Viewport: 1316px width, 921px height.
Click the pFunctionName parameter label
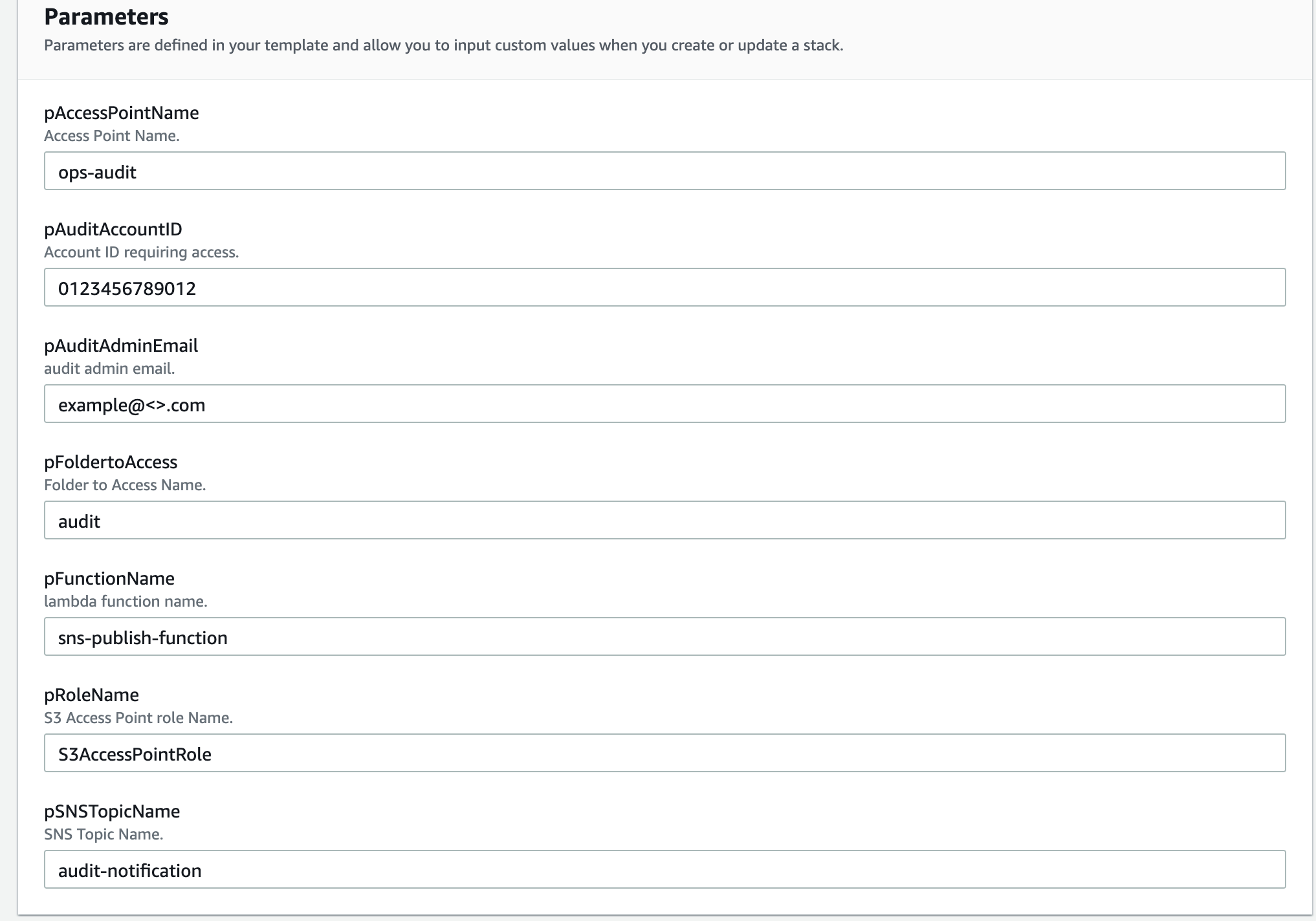[109, 578]
